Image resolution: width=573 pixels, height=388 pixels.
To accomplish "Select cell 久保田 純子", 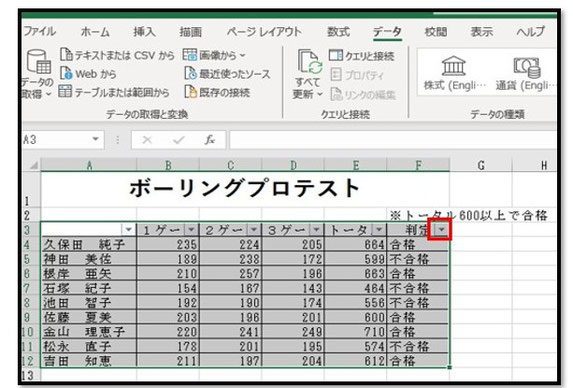I will tap(89, 244).
